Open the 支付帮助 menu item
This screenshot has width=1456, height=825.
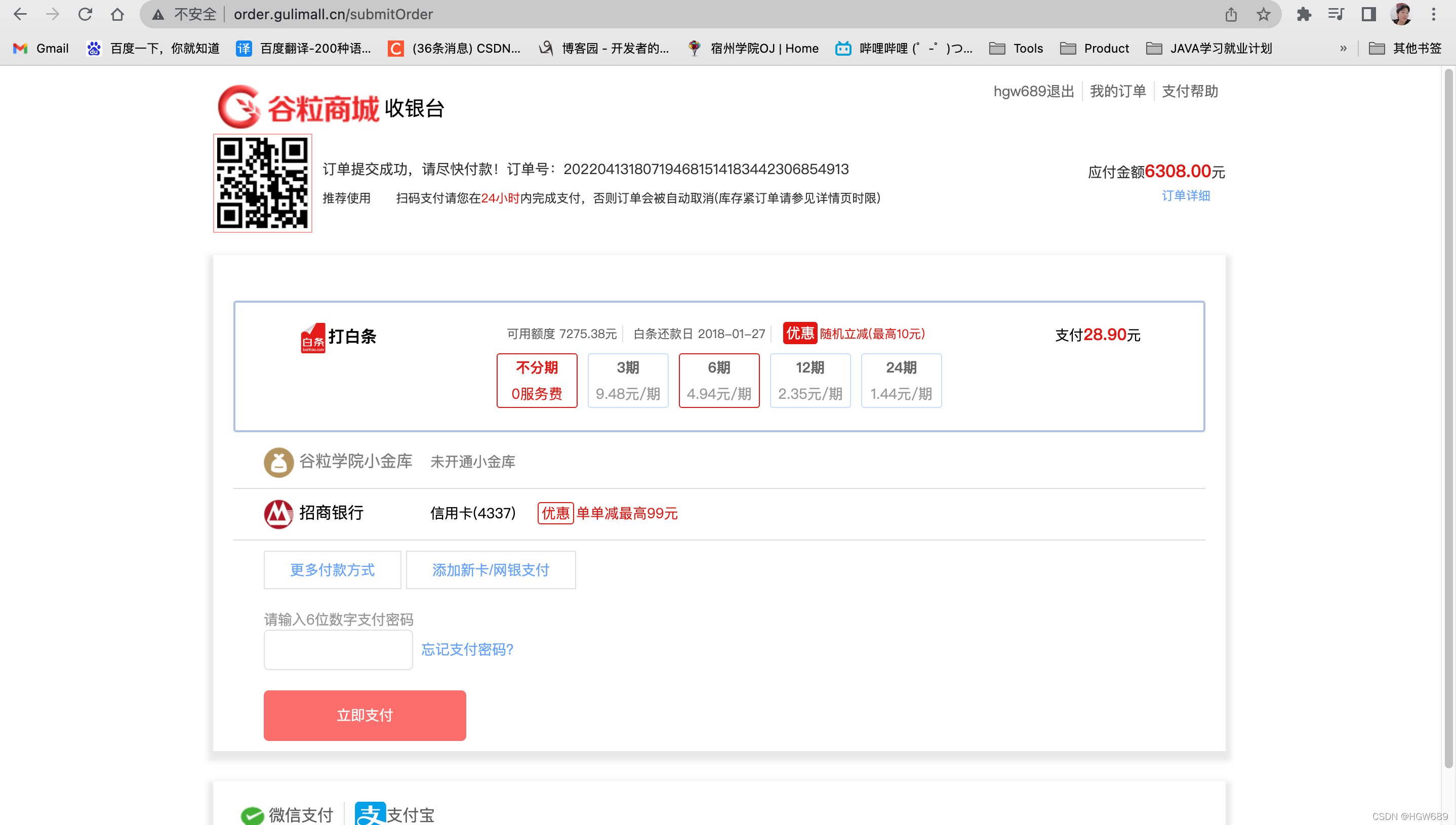1189,91
